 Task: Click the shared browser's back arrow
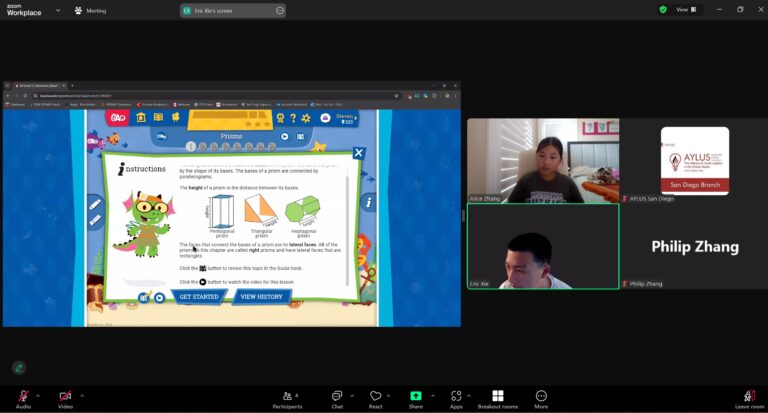[7, 96]
